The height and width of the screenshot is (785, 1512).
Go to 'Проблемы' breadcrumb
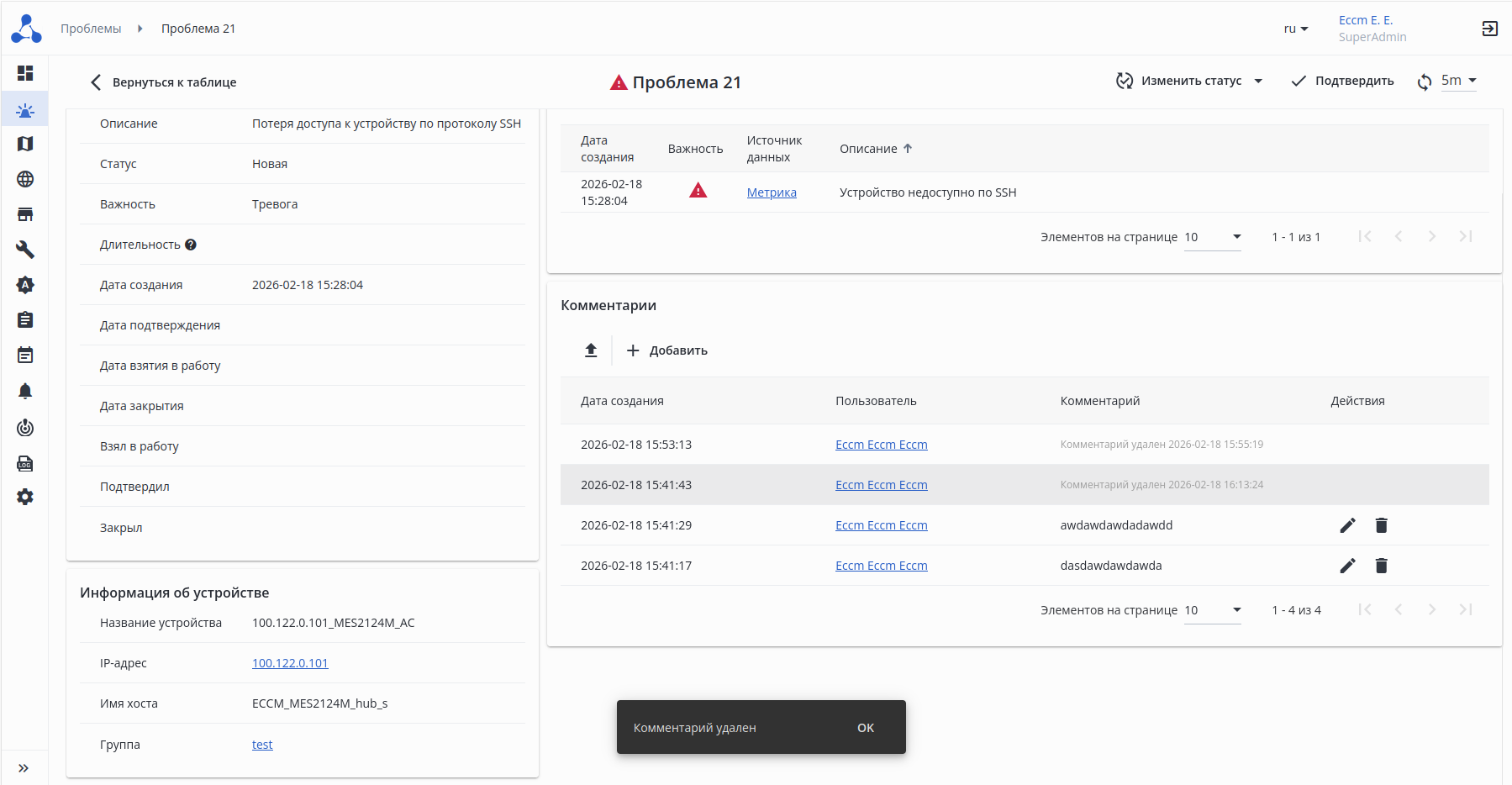point(91,29)
